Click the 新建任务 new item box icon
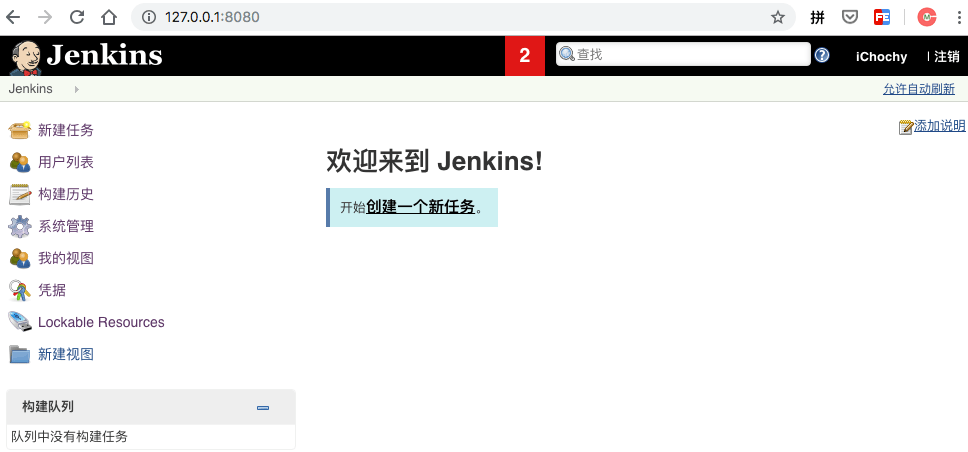This screenshot has height=452, width=968. click(x=19, y=130)
